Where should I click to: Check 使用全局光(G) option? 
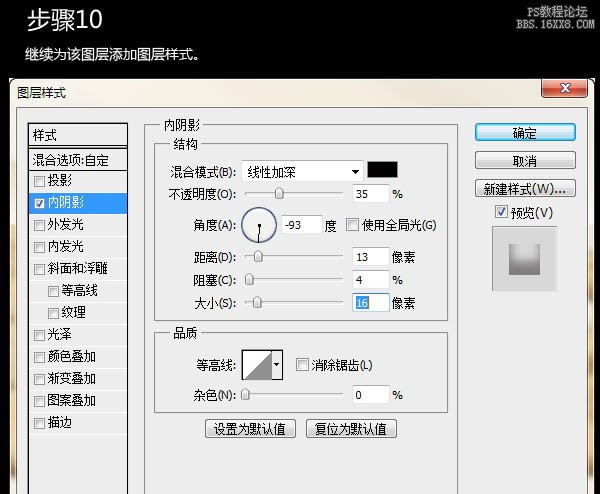coord(352,224)
